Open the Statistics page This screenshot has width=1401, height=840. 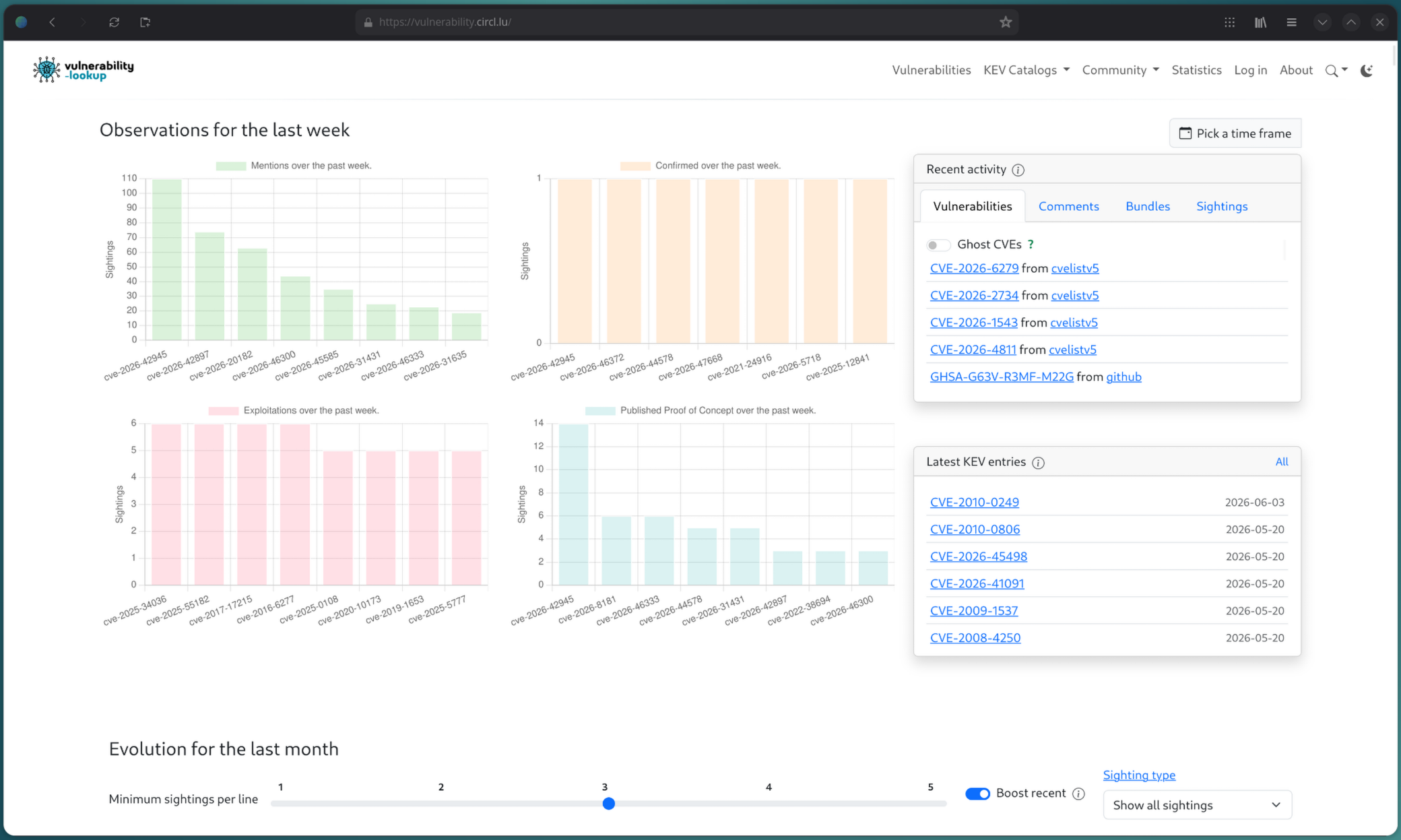pos(1196,70)
